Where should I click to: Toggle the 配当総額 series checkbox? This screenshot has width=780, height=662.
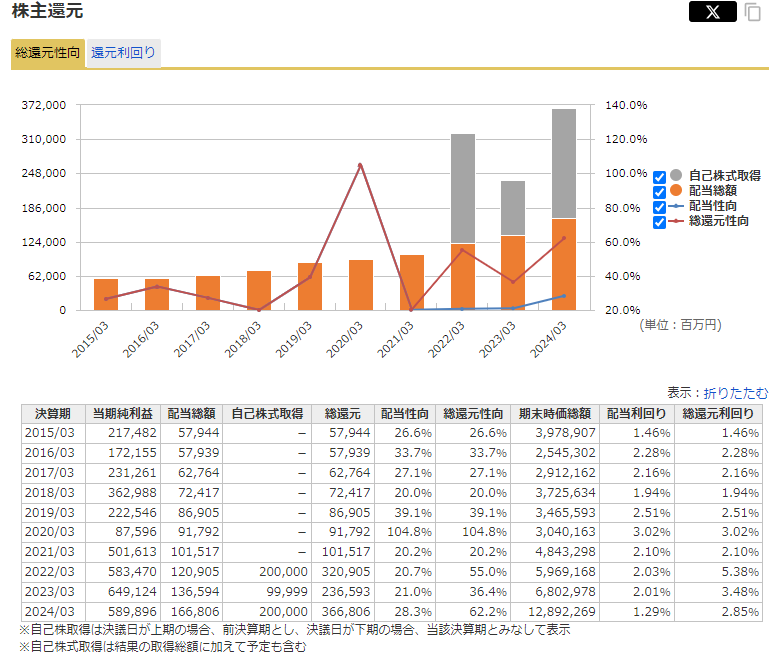coord(659,191)
